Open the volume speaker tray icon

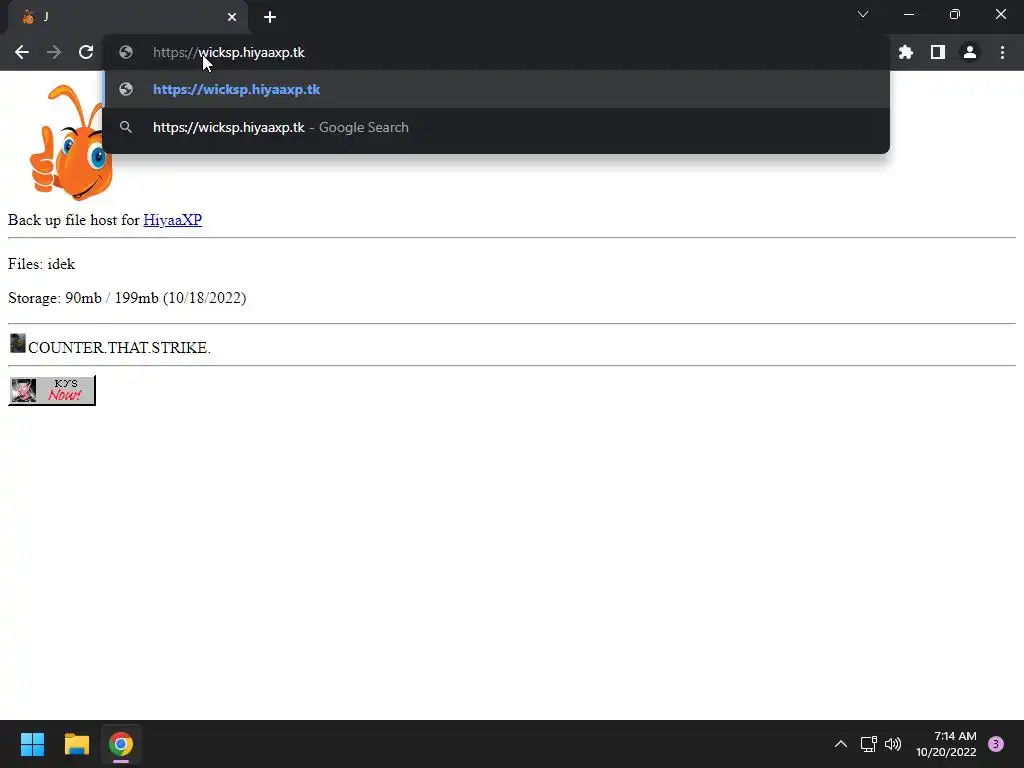click(x=893, y=744)
